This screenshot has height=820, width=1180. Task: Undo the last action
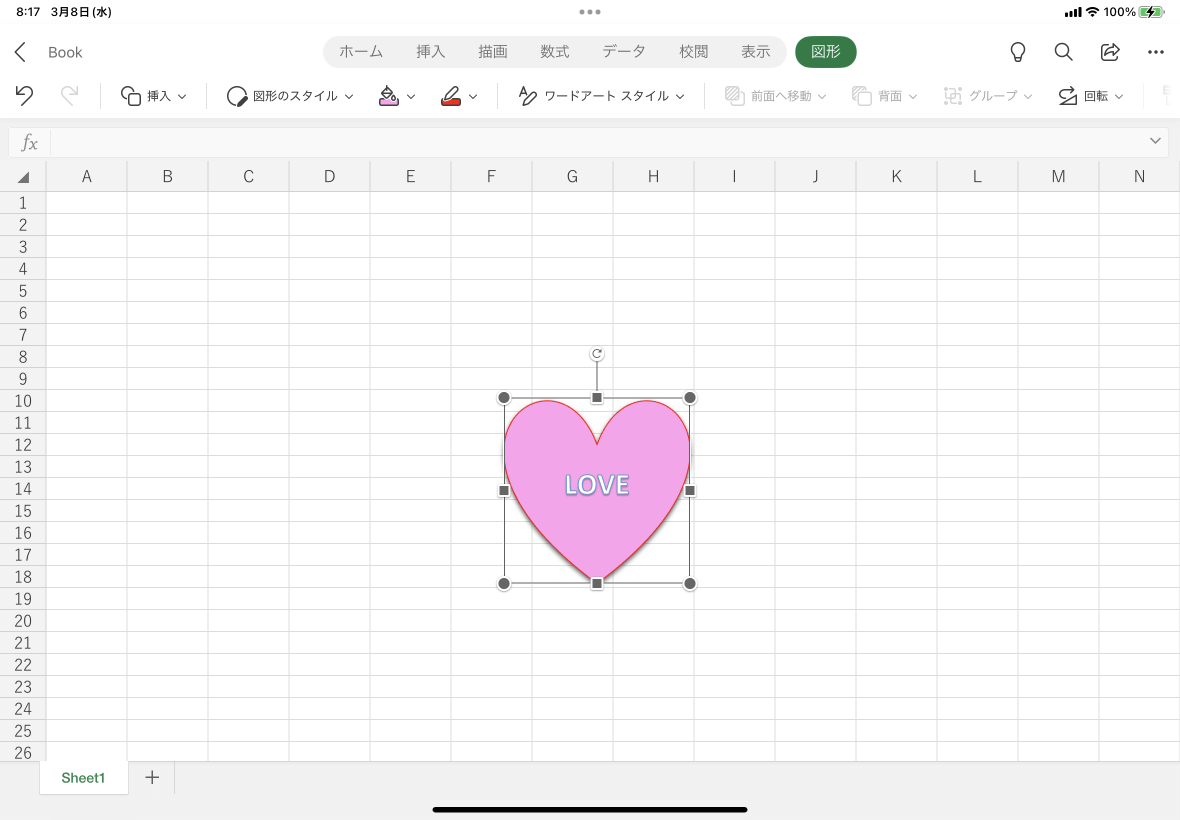pyautogui.click(x=24, y=96)
